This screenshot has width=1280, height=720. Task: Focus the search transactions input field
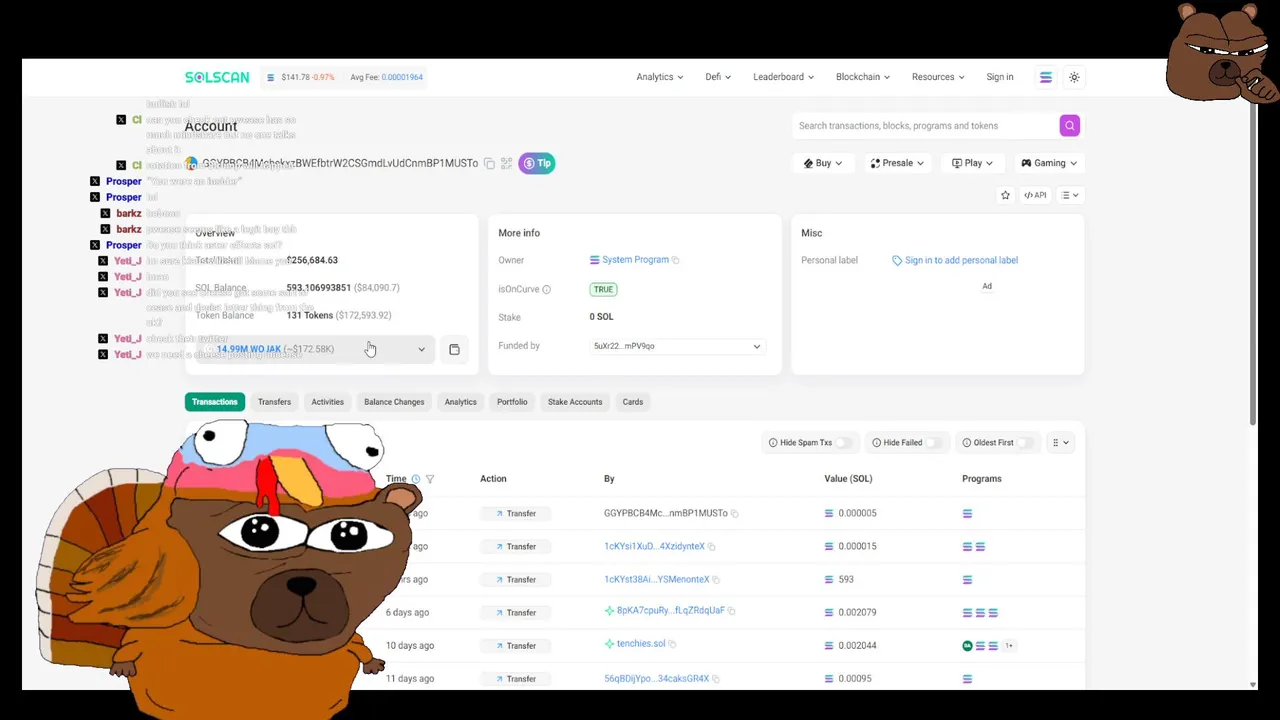point(925,126)
